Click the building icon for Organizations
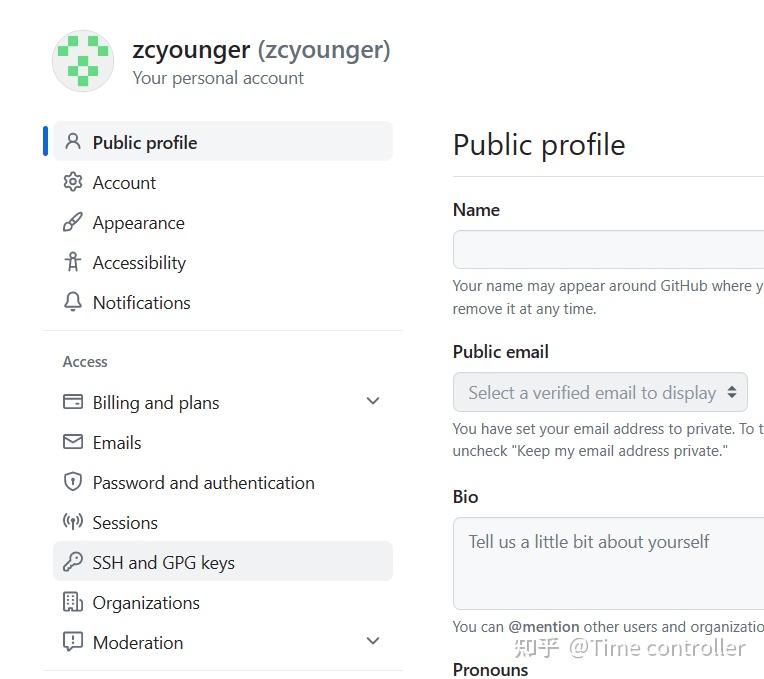 click(x=72, y=602)
